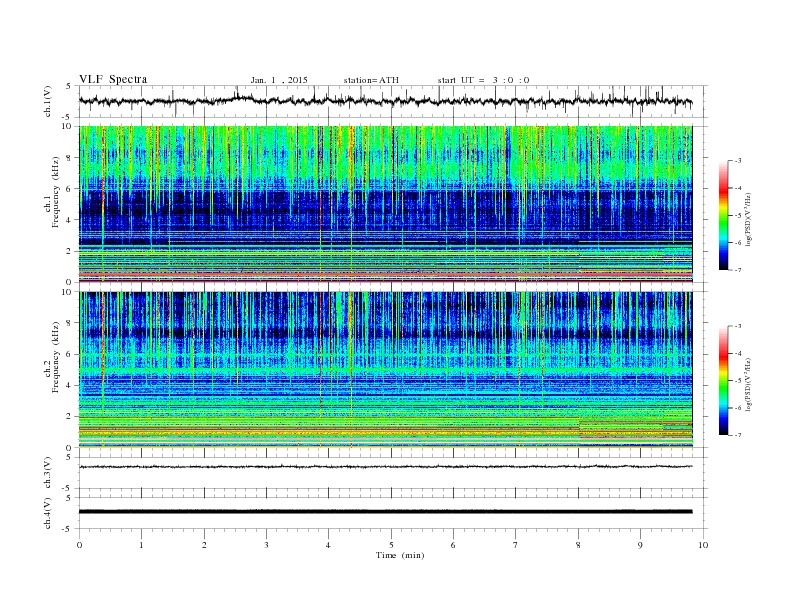Click time axis tick label 3
This screenshot has height=612, width=792.
(266, 545)
